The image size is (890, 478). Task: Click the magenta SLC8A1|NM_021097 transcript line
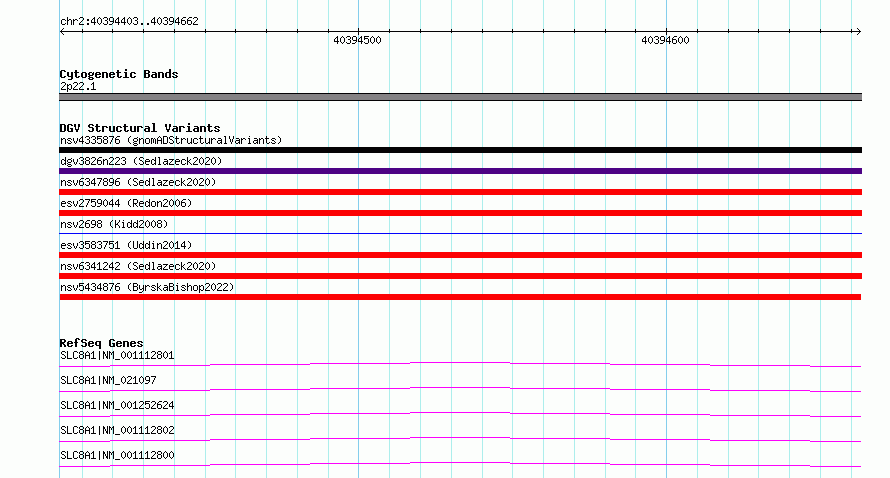(460, 388)
